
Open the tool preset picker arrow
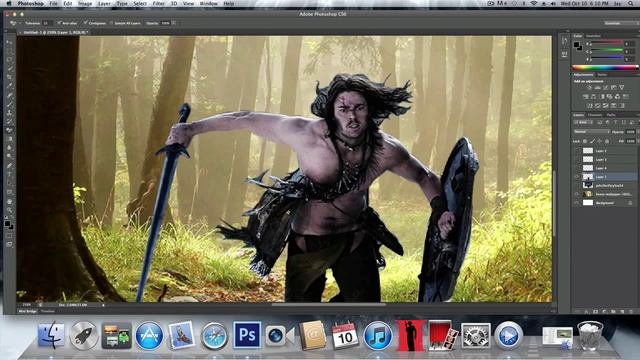(19, 23)
